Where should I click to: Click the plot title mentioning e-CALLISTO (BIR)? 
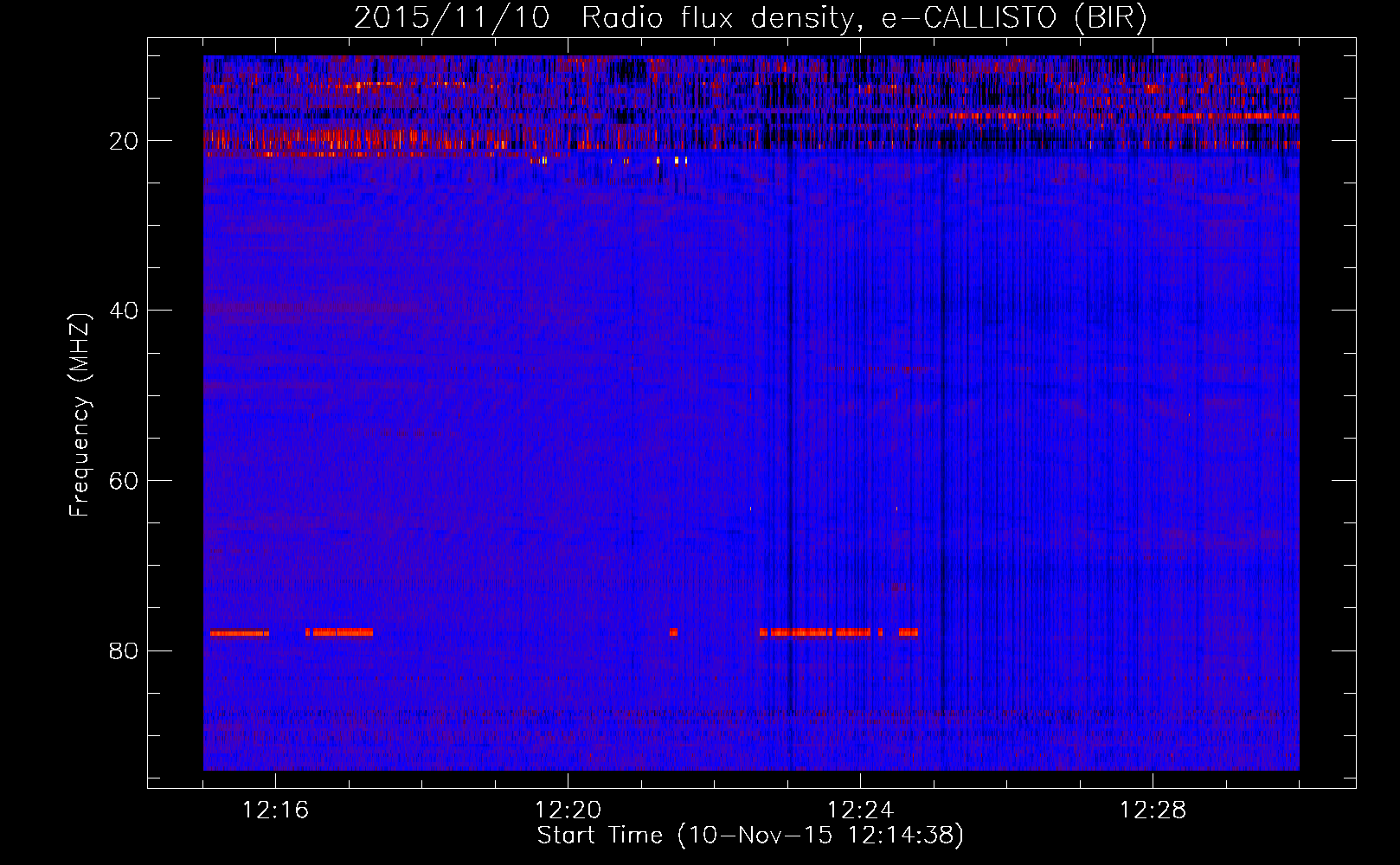pyautogui.click(x=750, y=18)
